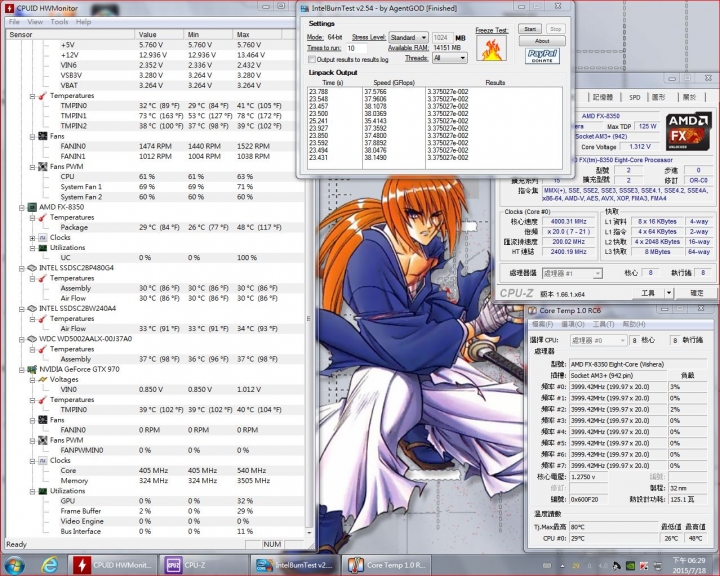Image resolution: width=720 pixels, height=576 pixels.
Task: Click the PayPal Donate icon in IntelBurnTest
Action: pos(542,56)
